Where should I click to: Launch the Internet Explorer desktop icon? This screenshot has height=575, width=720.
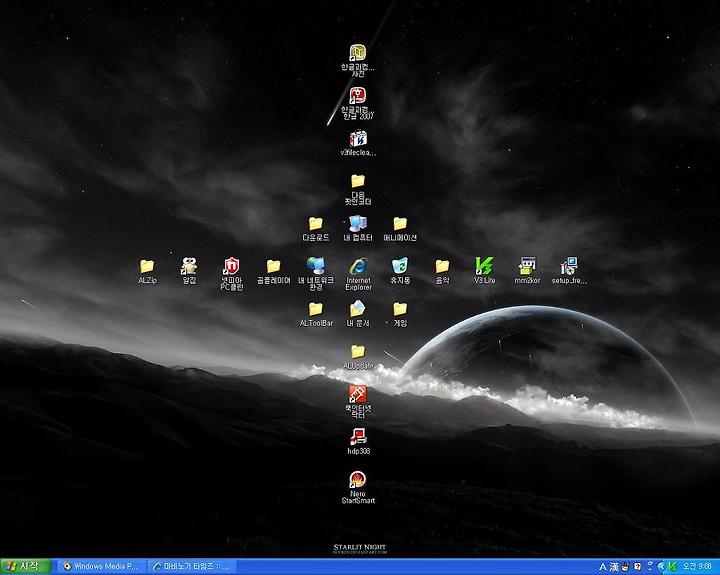(x=358, y=274)
